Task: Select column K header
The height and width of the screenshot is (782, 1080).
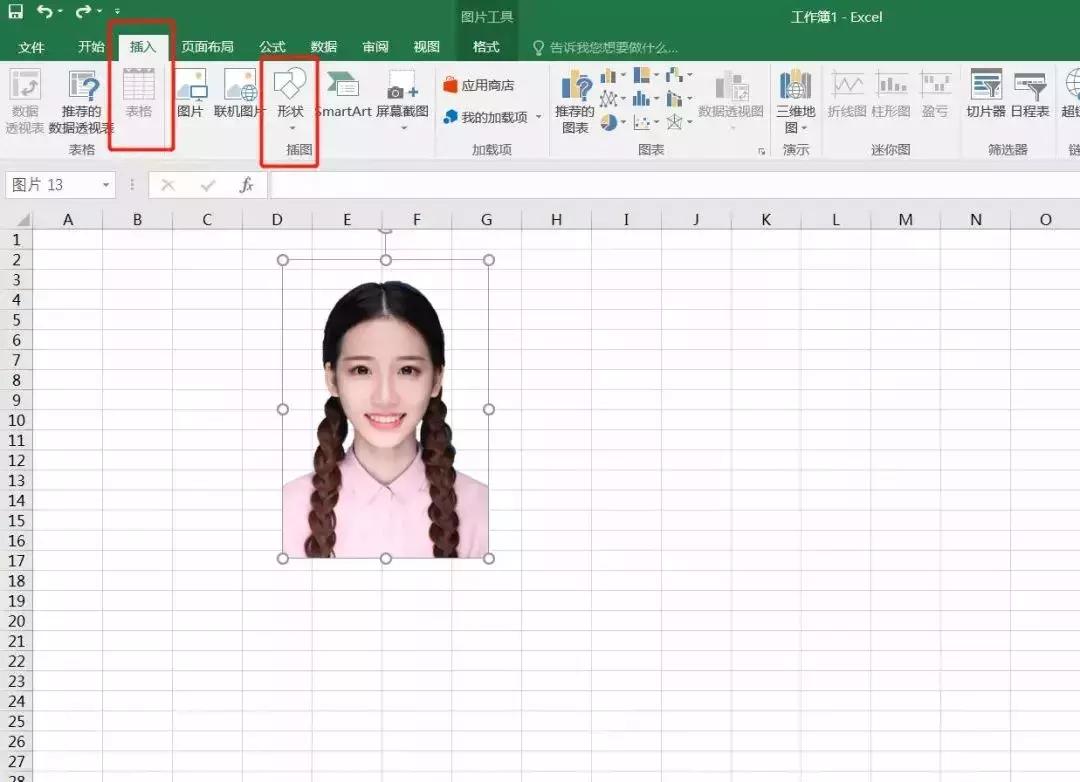Action: tap(766, 219)
